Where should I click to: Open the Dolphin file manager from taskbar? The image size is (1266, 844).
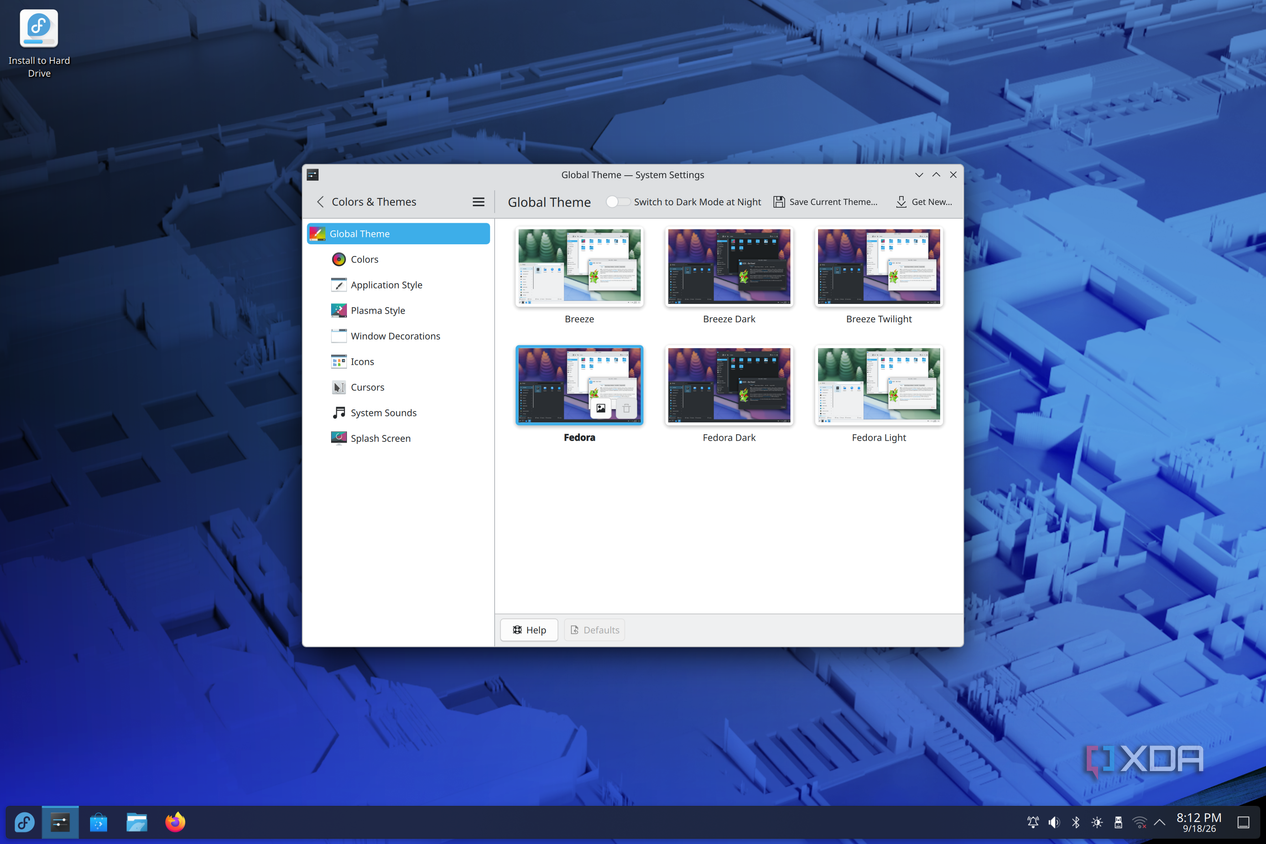[137, 822]
